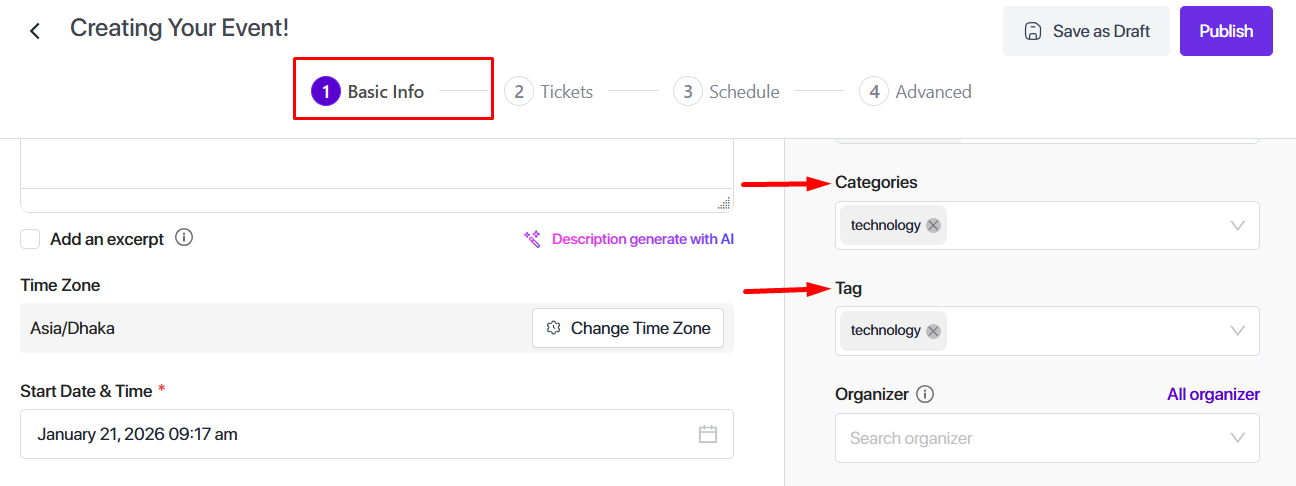The image size is (1296, 486).
Task: Click the step 4 circle icon
Action: click(873, 92)
